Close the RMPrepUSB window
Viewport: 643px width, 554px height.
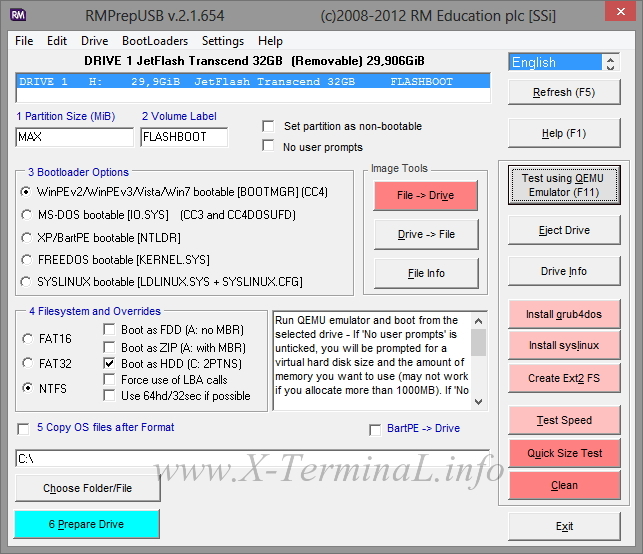click(x=621, y=12)
